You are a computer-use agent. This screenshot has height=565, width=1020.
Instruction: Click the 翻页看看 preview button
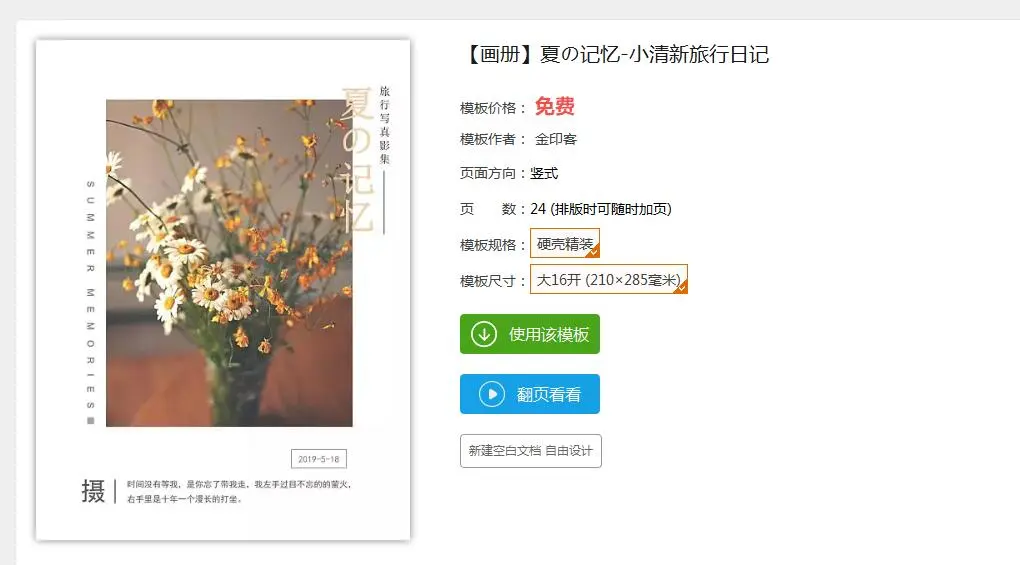click(530, 394)
